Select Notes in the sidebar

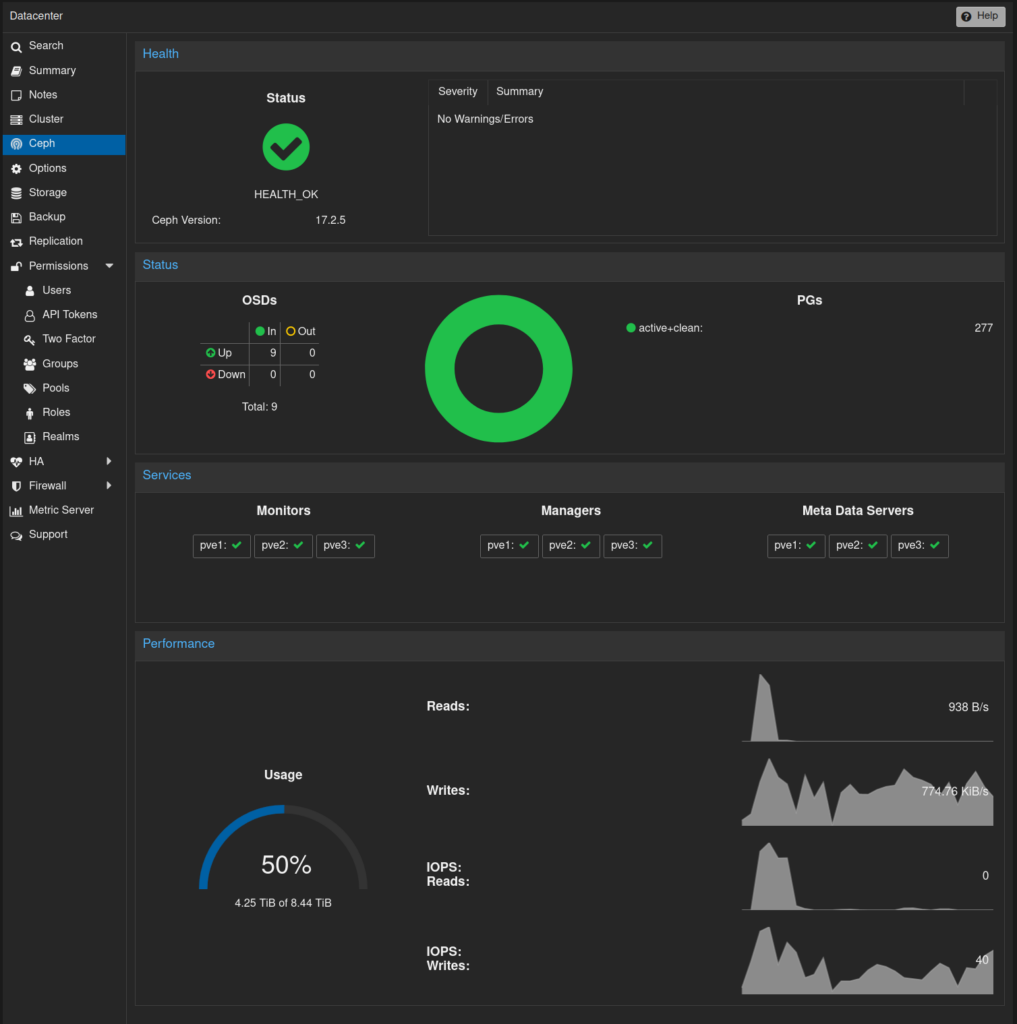coord(64,95)
